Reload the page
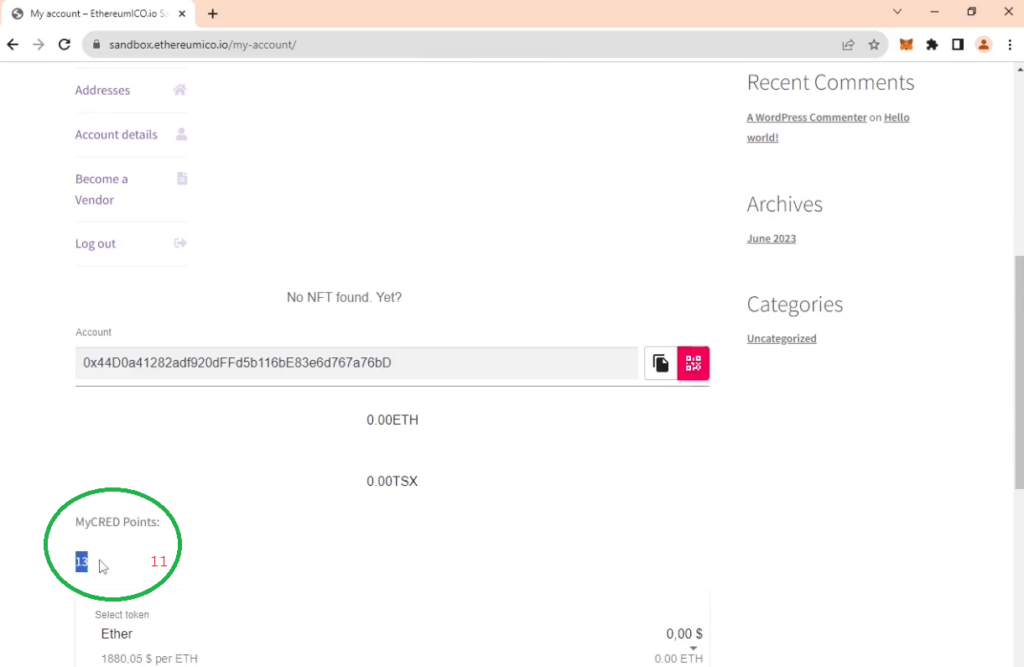This screenshot has width=1024, height=667. point(65,44)
